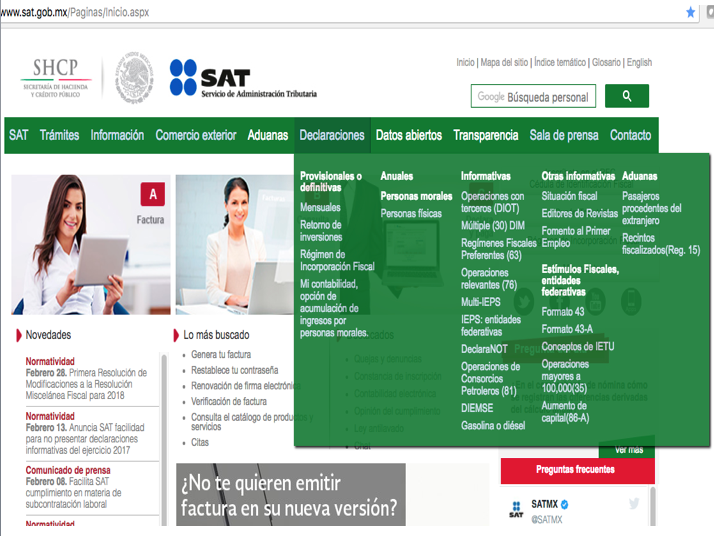
Task: Open Regímenes Fiscales Preferentes (63)
Action: tap(499, 249)
